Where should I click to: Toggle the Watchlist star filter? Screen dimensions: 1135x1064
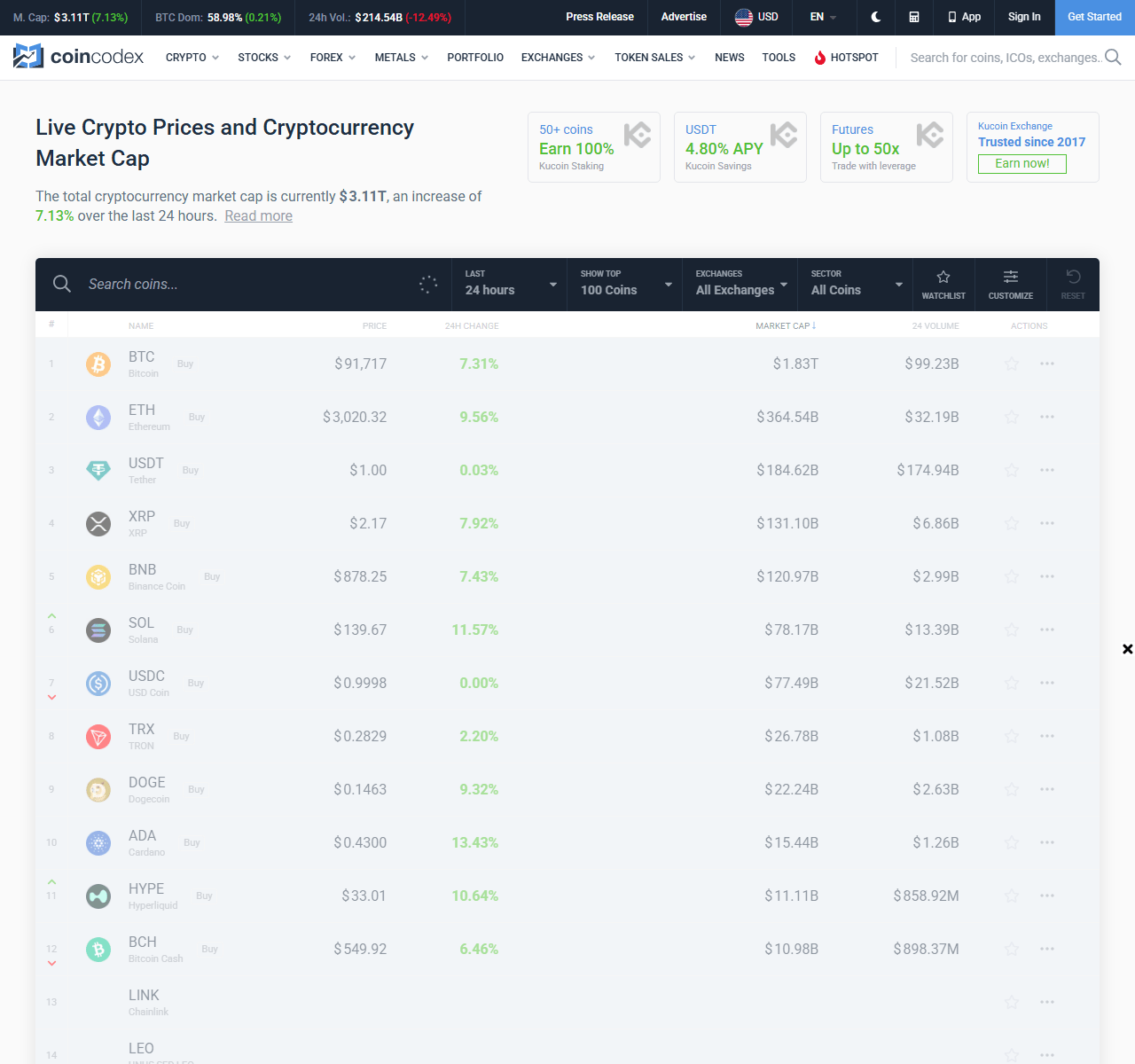coord(943,285)
